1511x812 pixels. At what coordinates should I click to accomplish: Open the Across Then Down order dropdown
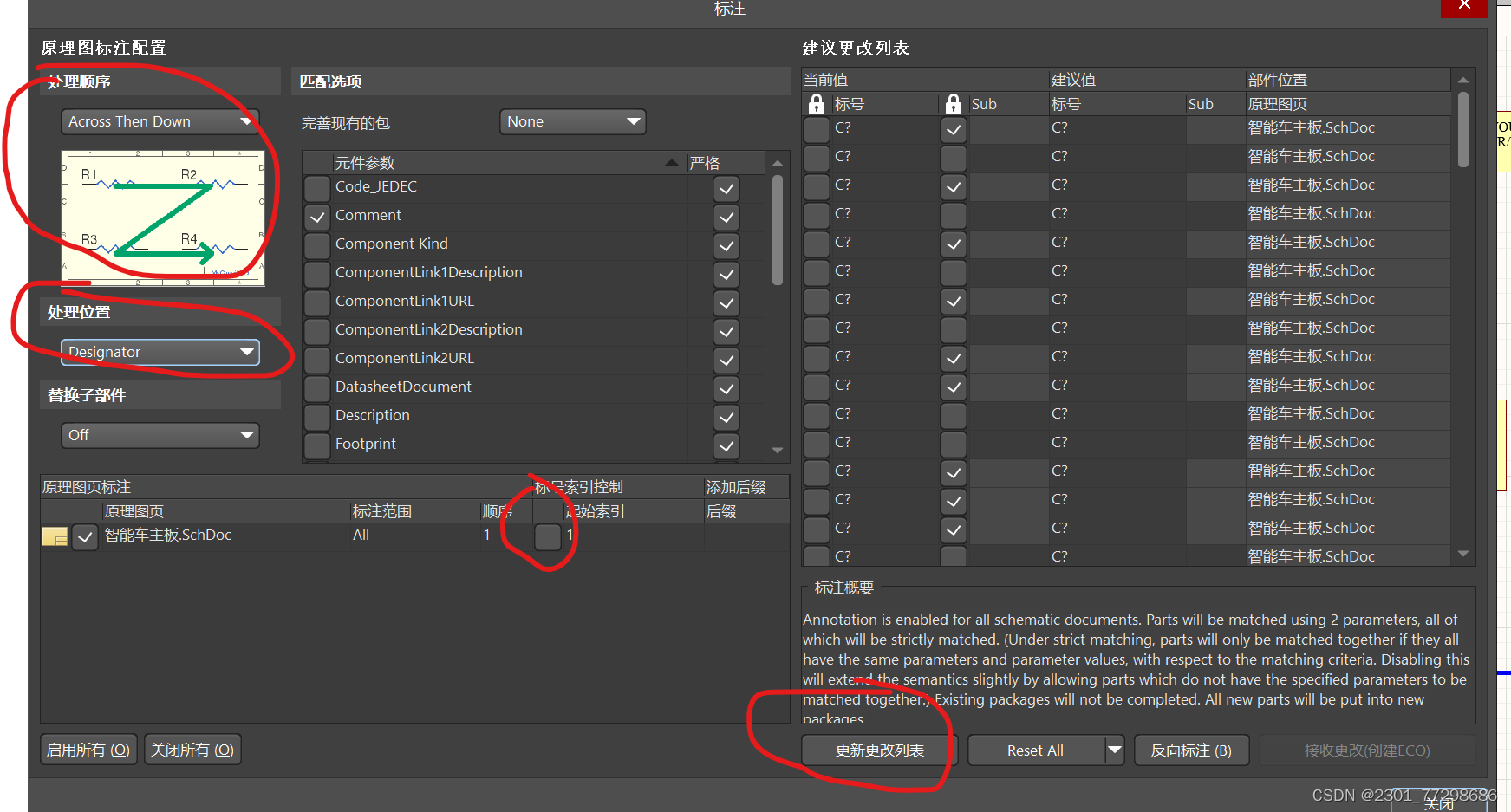pos(160,121)
